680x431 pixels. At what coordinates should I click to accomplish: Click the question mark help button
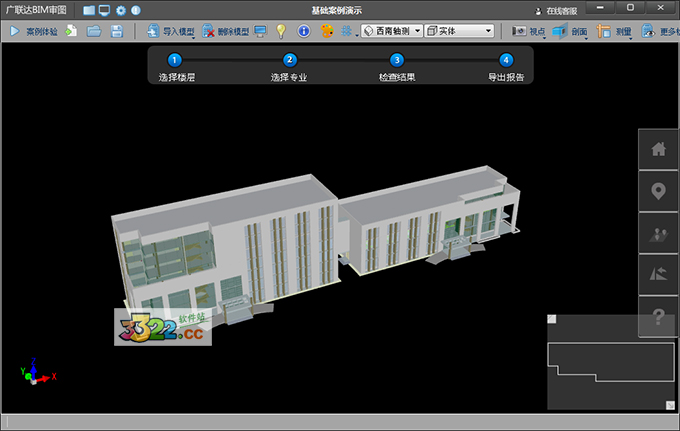pyautogui.click(x=658, y=317)
